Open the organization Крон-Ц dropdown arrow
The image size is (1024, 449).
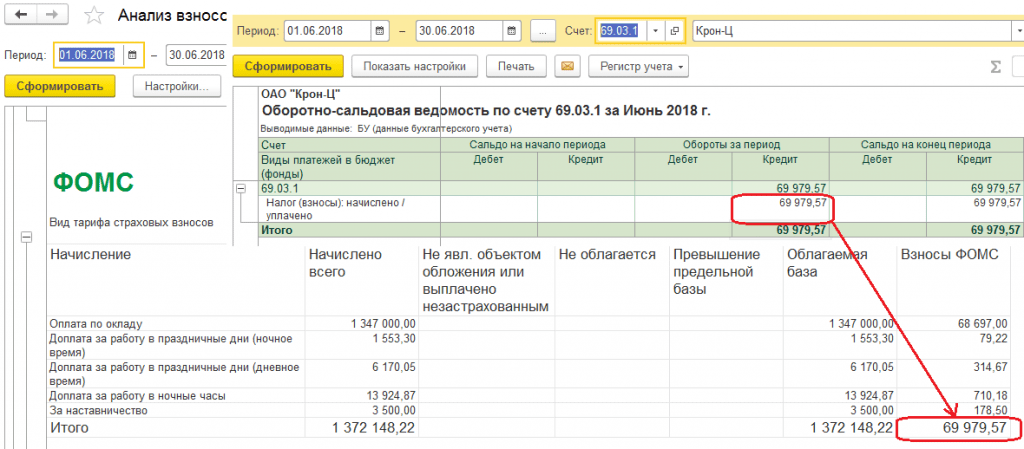1016,31
